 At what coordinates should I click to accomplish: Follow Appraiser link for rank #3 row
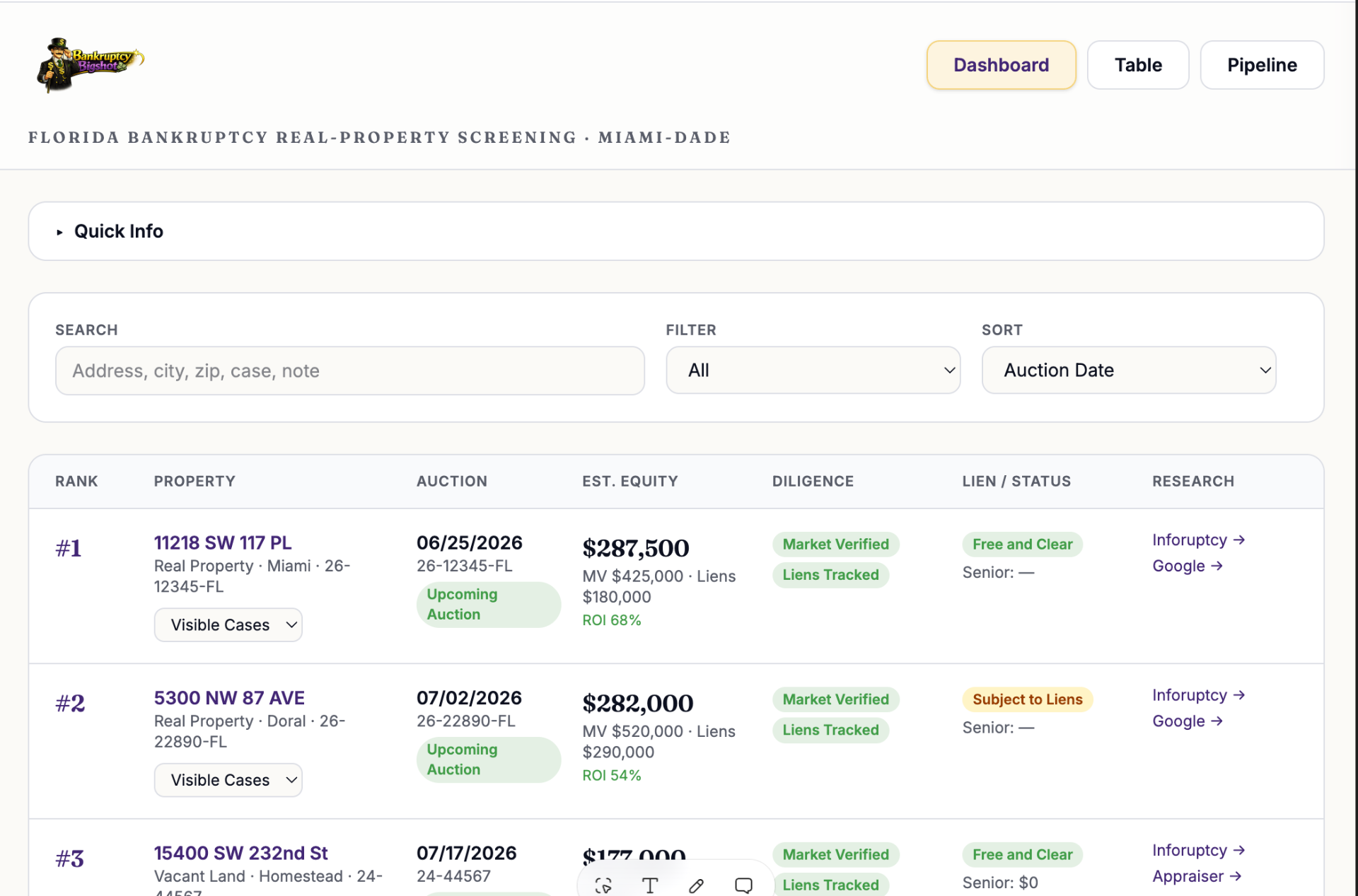(1197, 876)
